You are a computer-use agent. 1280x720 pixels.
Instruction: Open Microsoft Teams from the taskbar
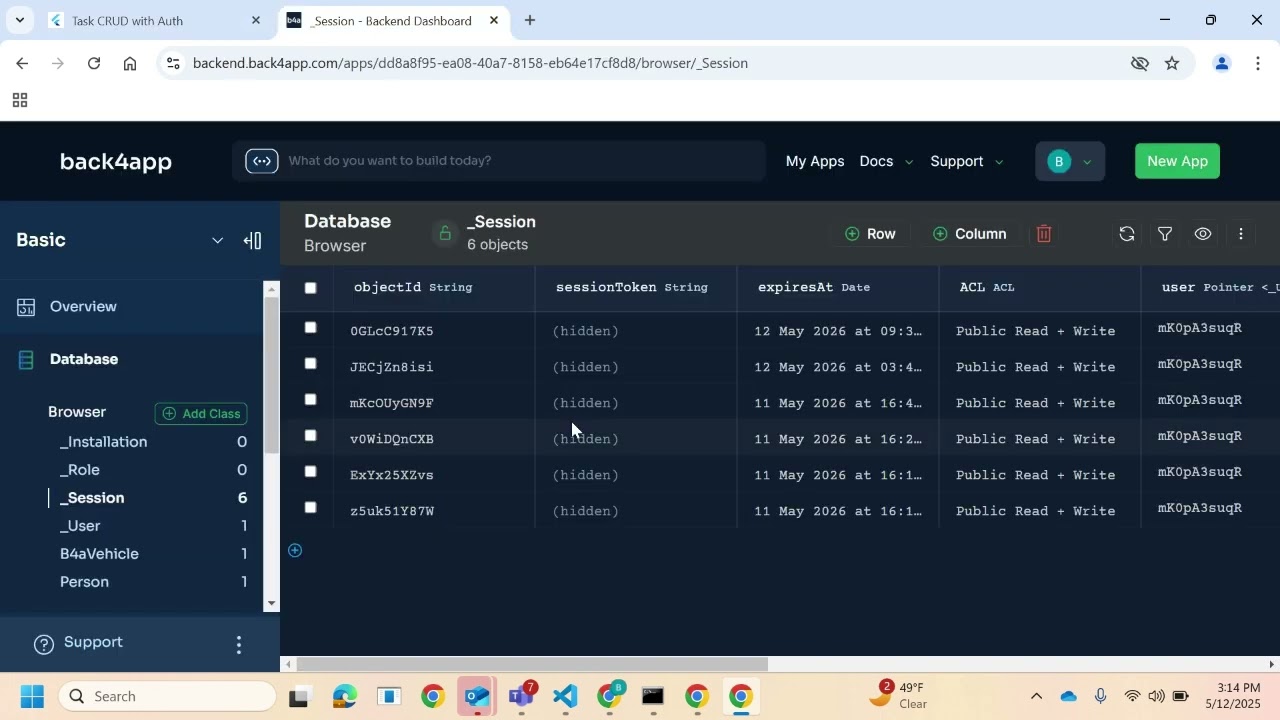pos(521,697)
